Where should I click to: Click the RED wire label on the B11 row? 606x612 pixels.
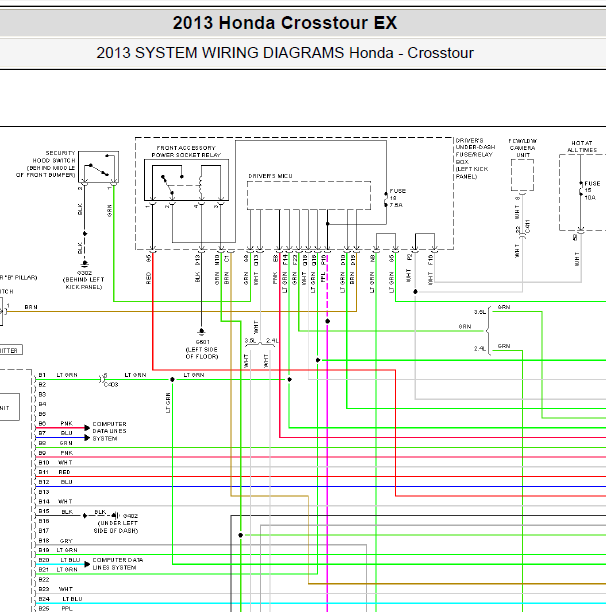click(x=64, y=472)
